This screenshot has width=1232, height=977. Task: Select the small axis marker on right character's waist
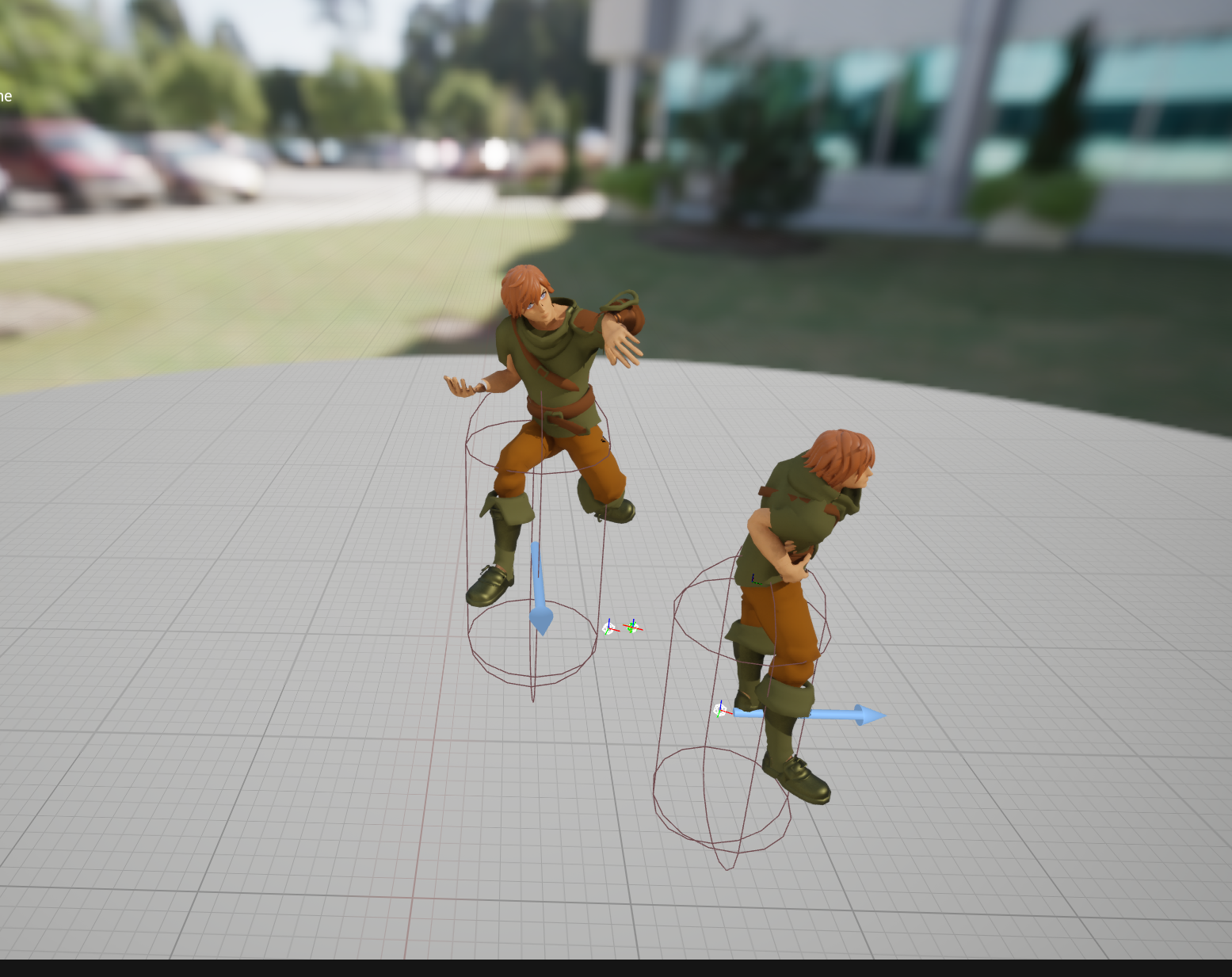click(x=755, y=581)
